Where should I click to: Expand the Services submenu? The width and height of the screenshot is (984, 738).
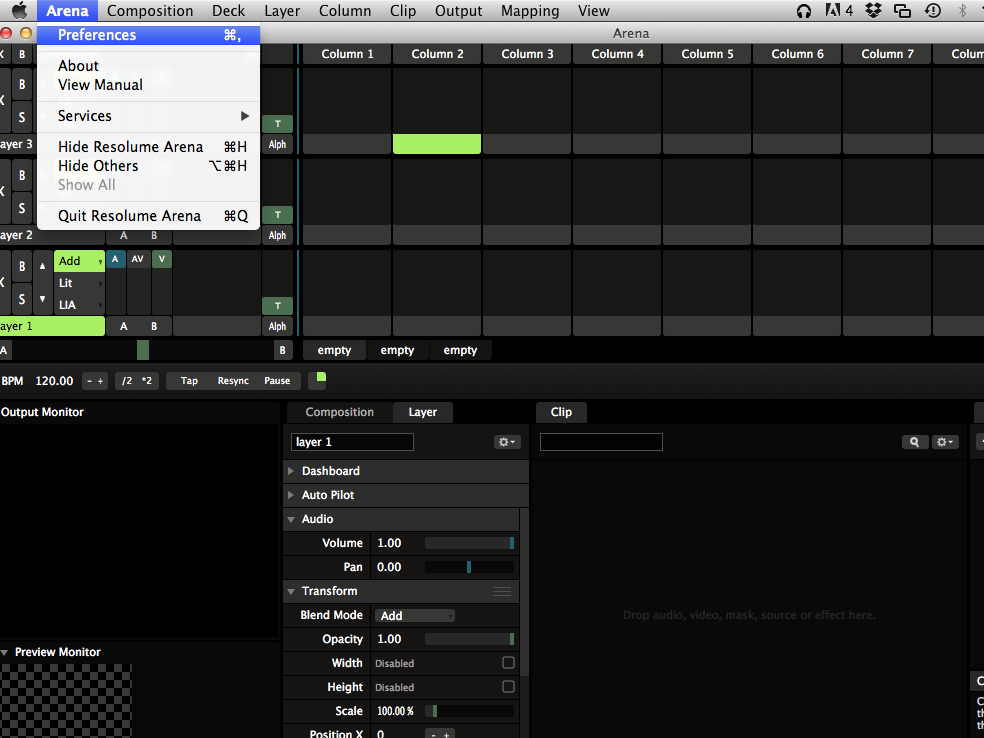(x=149, y=116)
